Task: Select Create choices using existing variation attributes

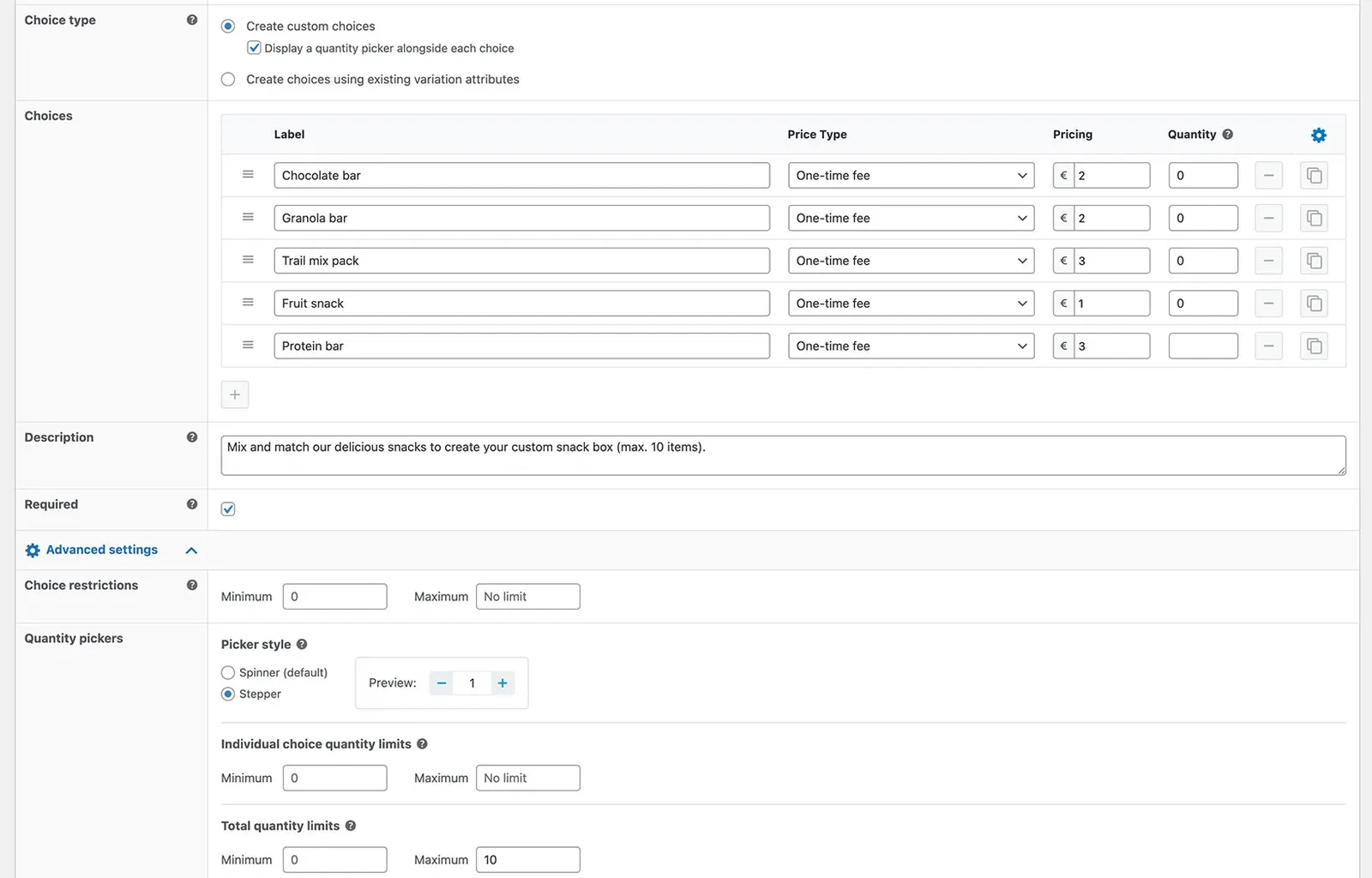Action: pyautogui.click(x=228, y=80)
